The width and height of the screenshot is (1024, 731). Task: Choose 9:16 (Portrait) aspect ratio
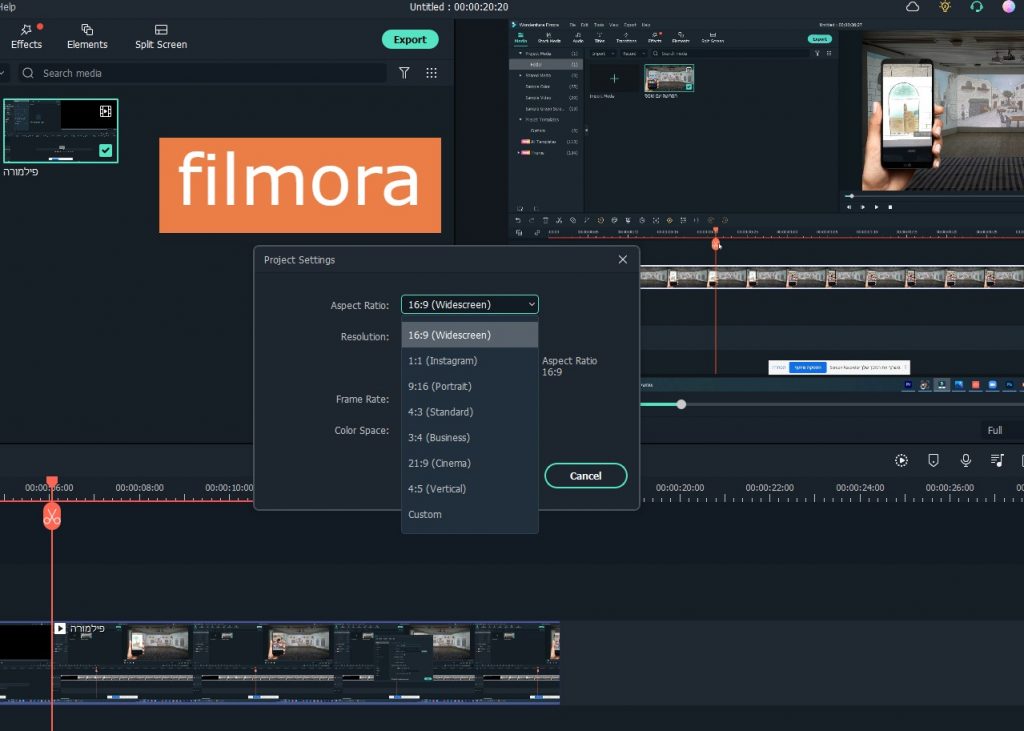(470, 386)
